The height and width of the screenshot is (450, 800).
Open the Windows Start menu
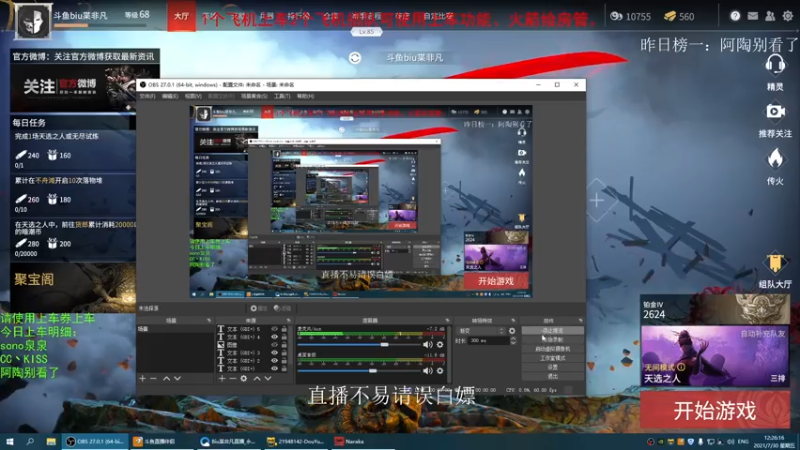click(10, 441)
